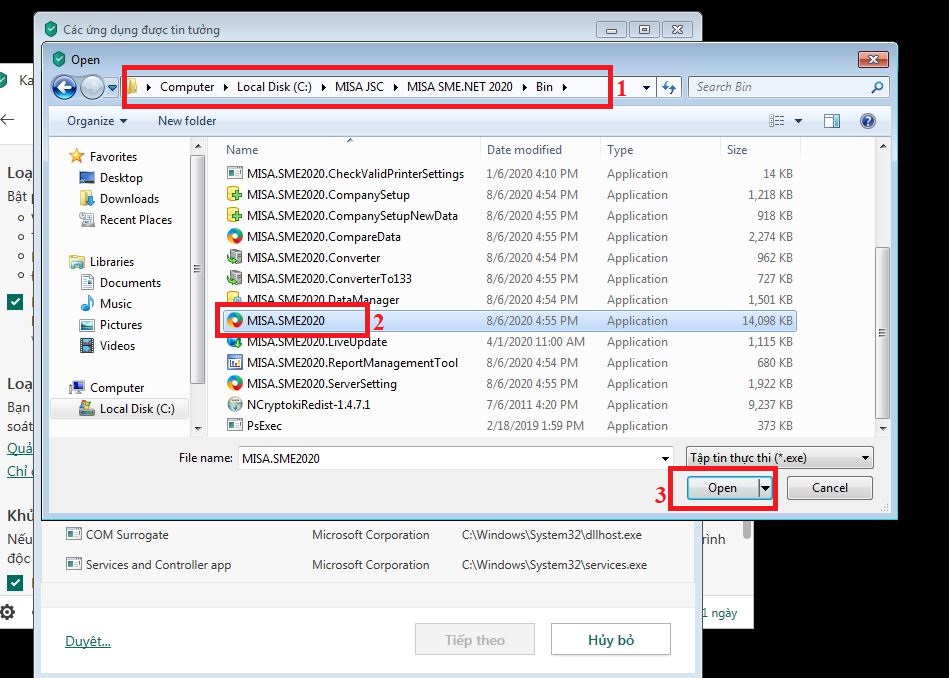Click the Videos film icon in Libraries
Screen dimensions: 949x678
click(87, 346)
